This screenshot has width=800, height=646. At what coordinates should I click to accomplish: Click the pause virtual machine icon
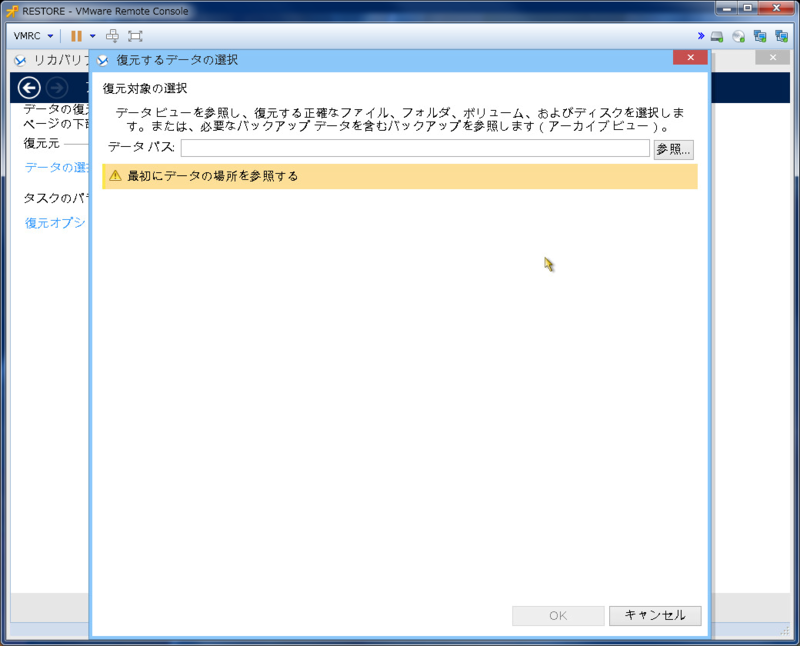[x=76, y=36]
